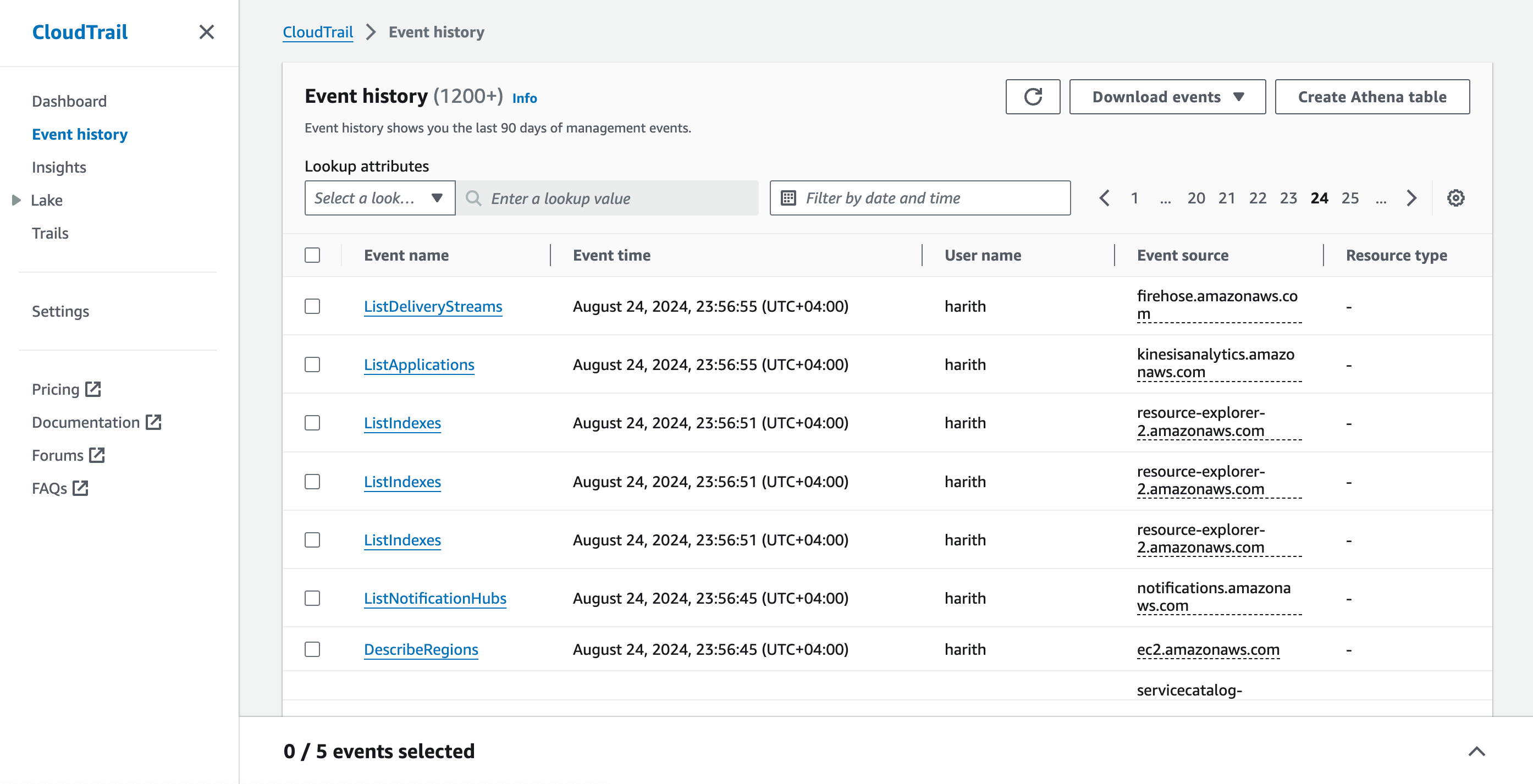
Task: Open the Lake sidebar item
Action: [46, 201]
